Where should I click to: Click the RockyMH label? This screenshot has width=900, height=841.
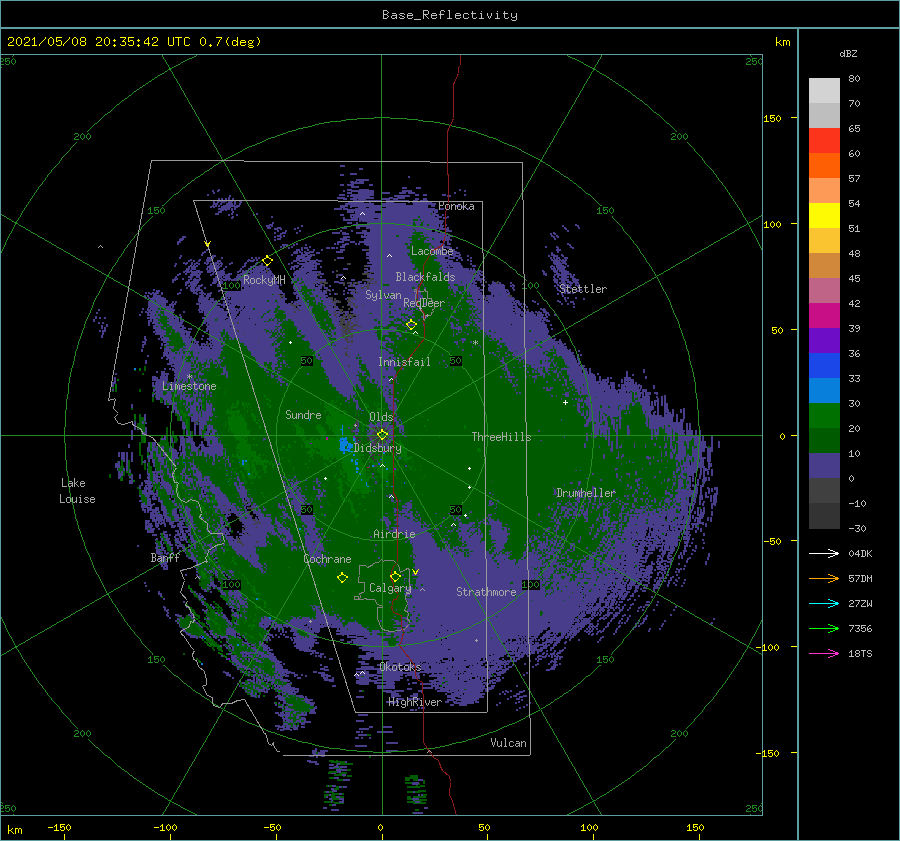[264, 280]
